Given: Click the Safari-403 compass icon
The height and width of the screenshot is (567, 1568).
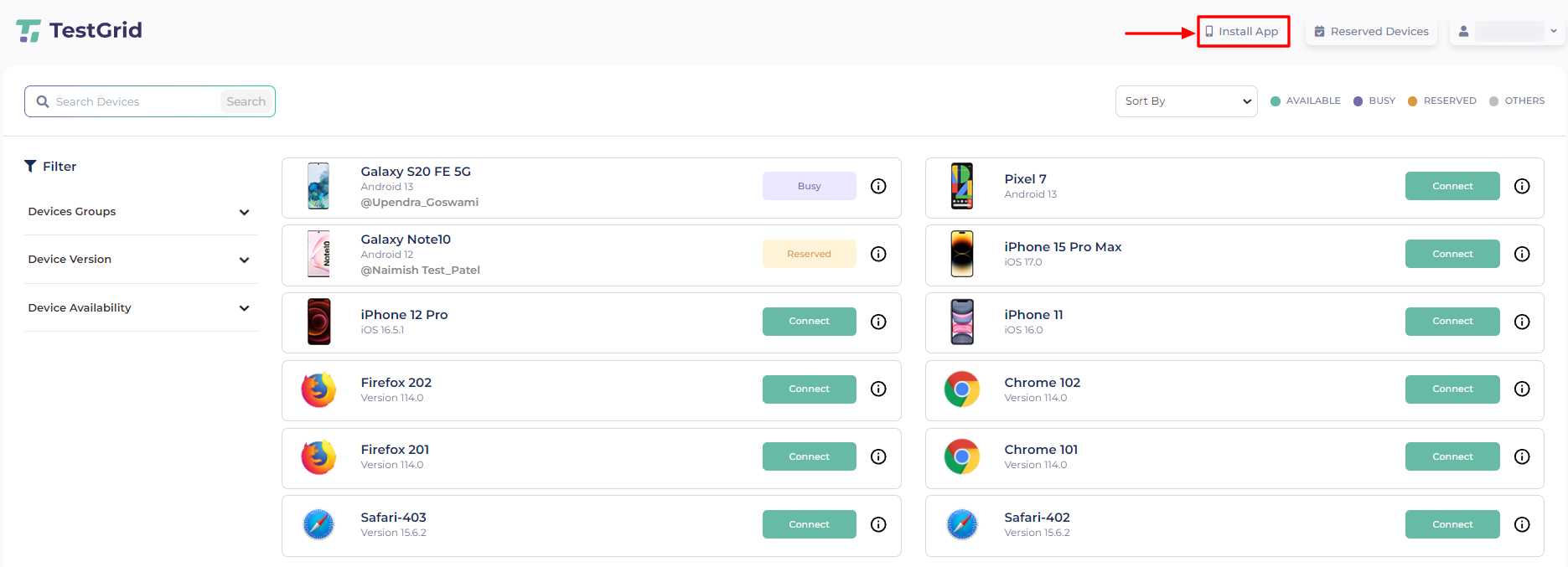Looking at the screenshot, I should (318, 524).
